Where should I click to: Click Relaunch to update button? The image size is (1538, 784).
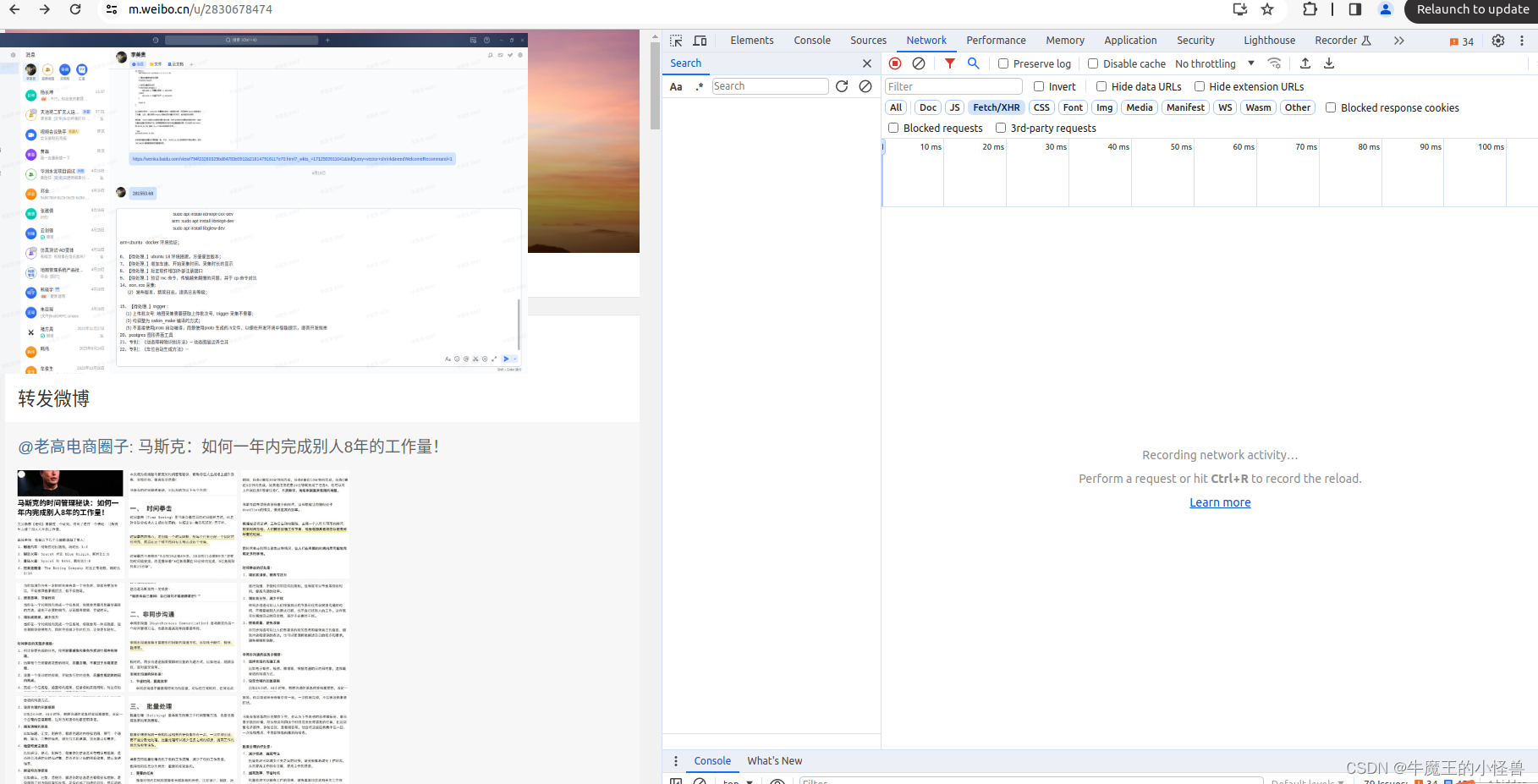point(1471,10)
